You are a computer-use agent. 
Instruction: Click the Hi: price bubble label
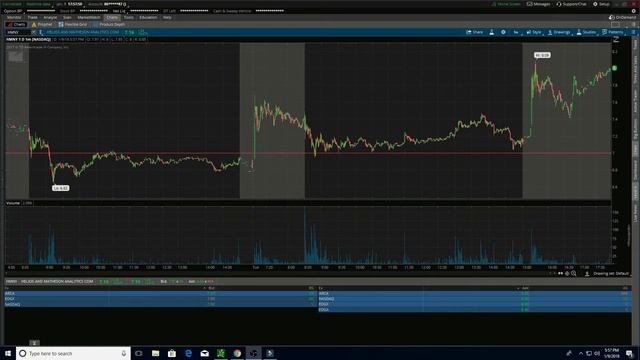[x=542, y=55]
